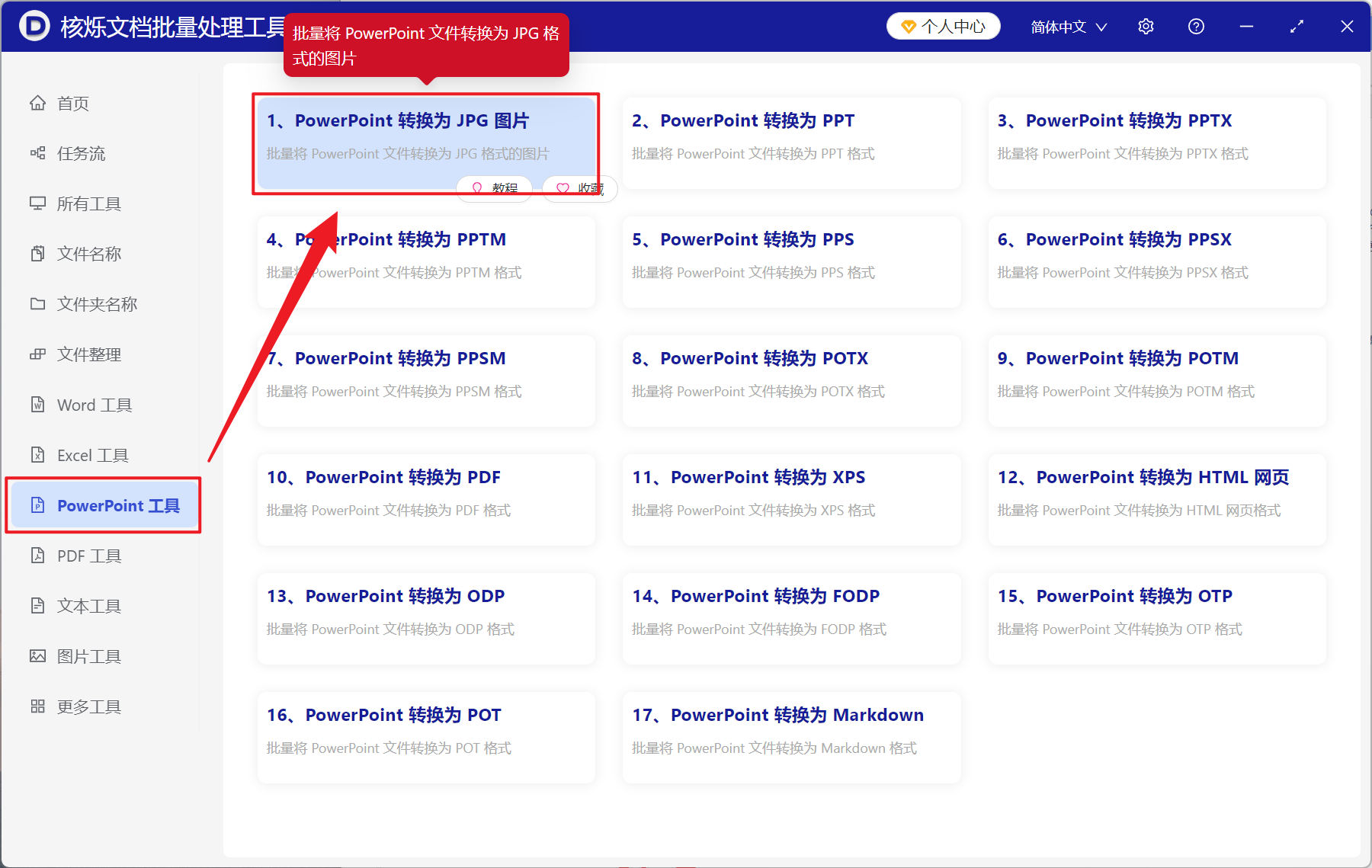Click the 文本工具 text file icon

pos(37,606)
